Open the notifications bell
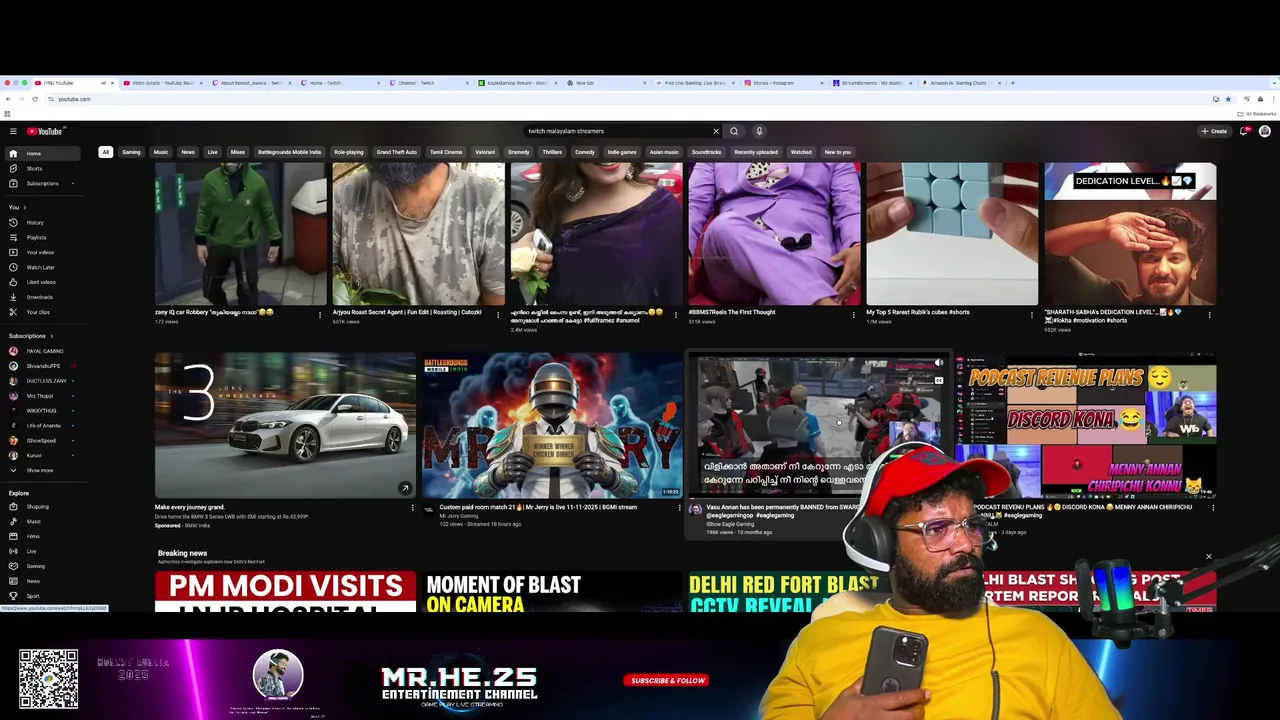Screen dimensions: 1280x720 (x=1244, y=131)
